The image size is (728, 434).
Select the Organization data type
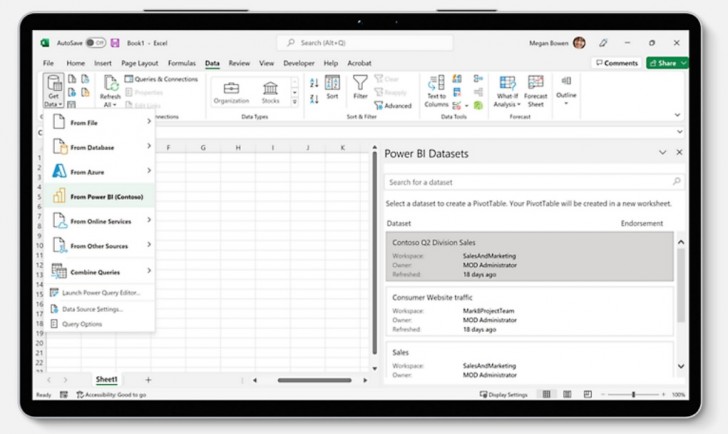[231, 92]
